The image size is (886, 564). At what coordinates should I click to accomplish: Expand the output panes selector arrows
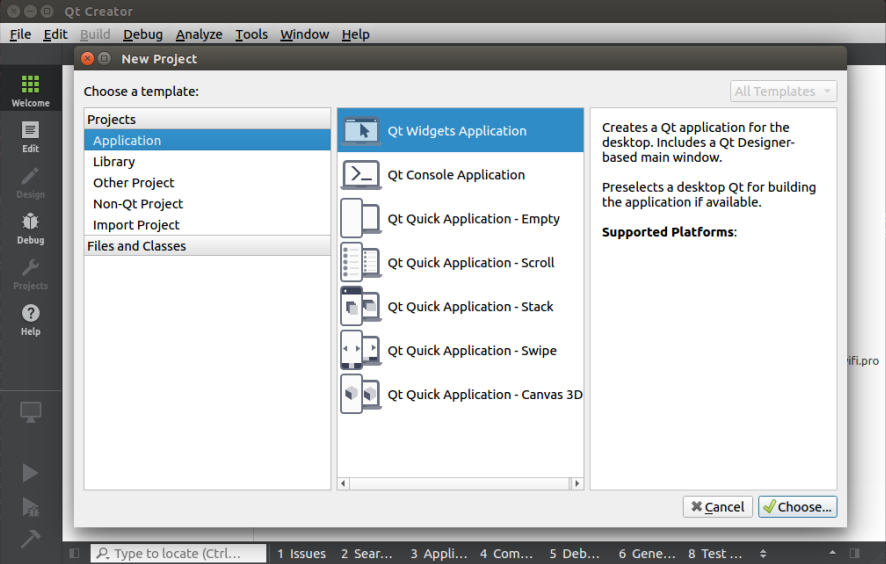pos(764,554)
